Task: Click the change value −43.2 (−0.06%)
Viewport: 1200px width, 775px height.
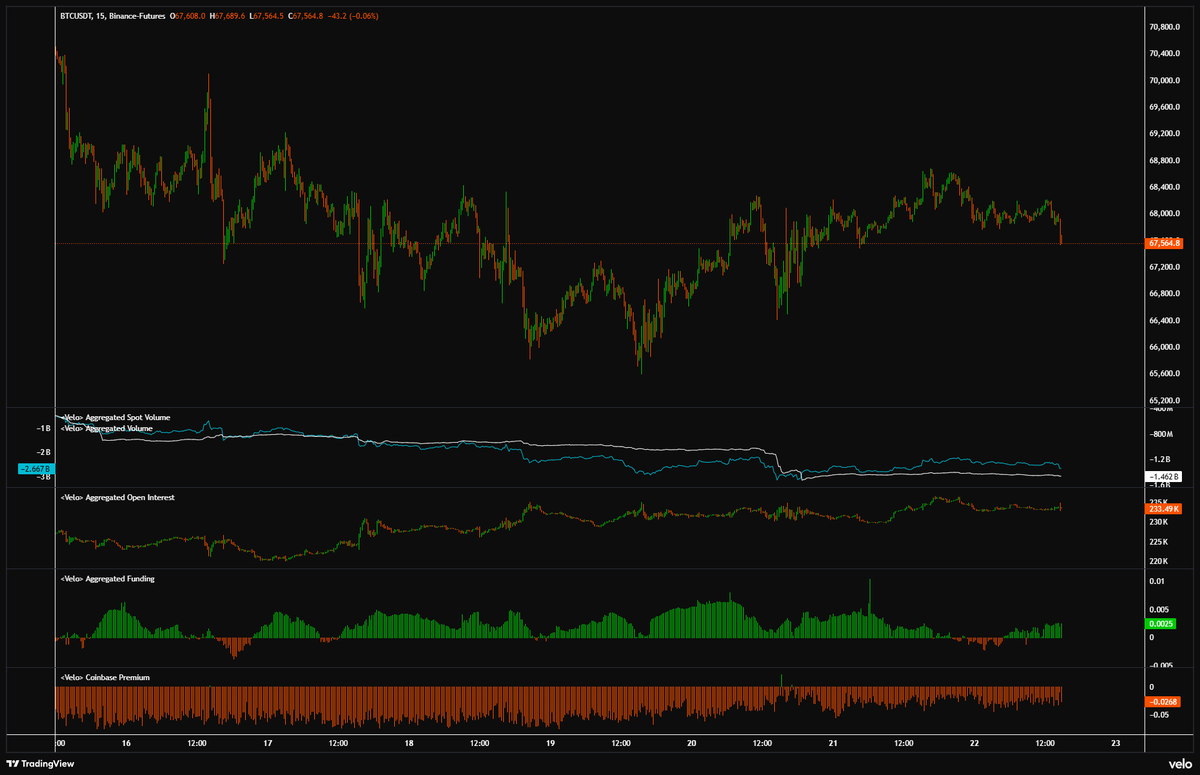Action: (354, 17)
